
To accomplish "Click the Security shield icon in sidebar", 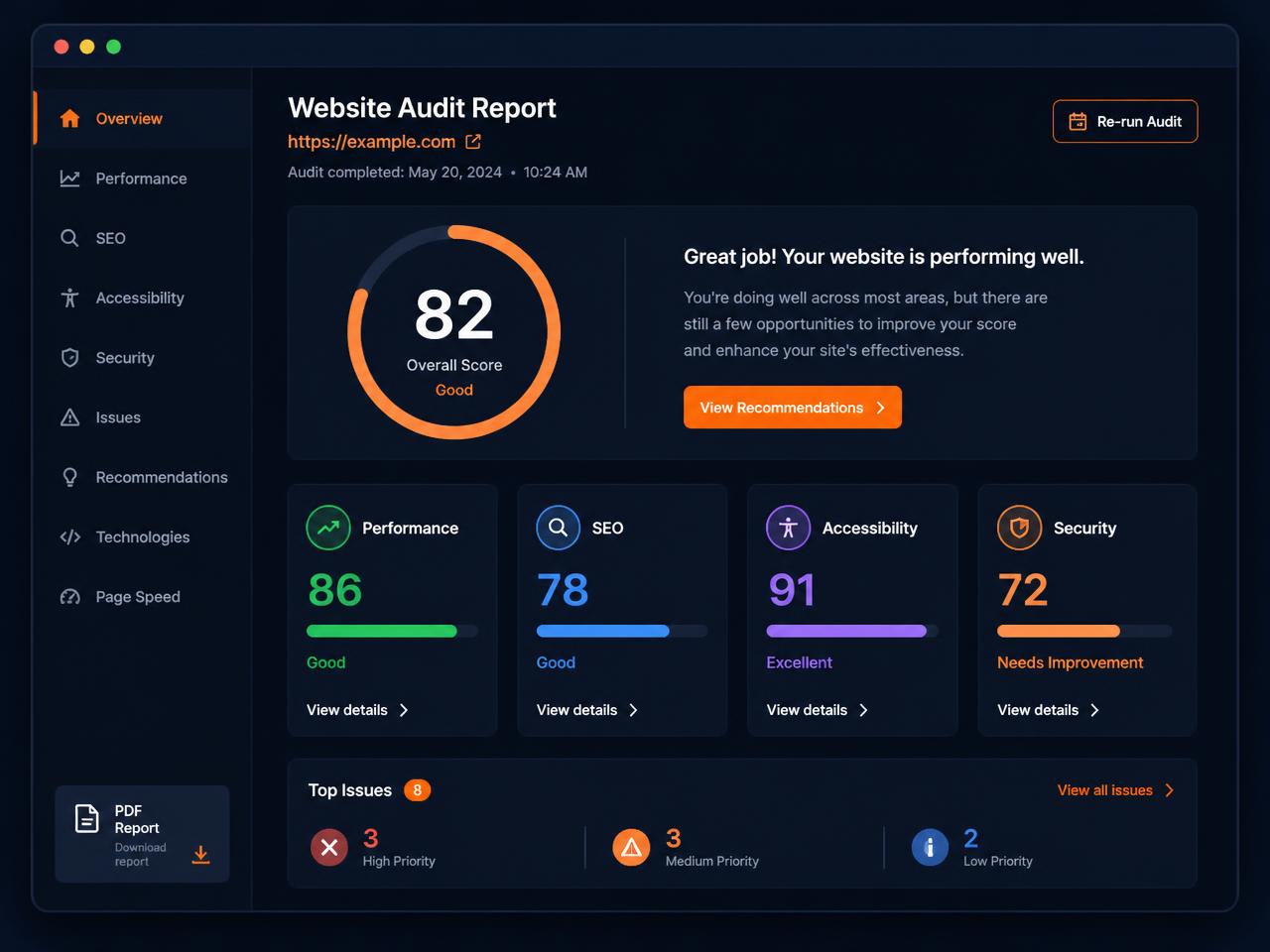I will click(x=69, y=358).
